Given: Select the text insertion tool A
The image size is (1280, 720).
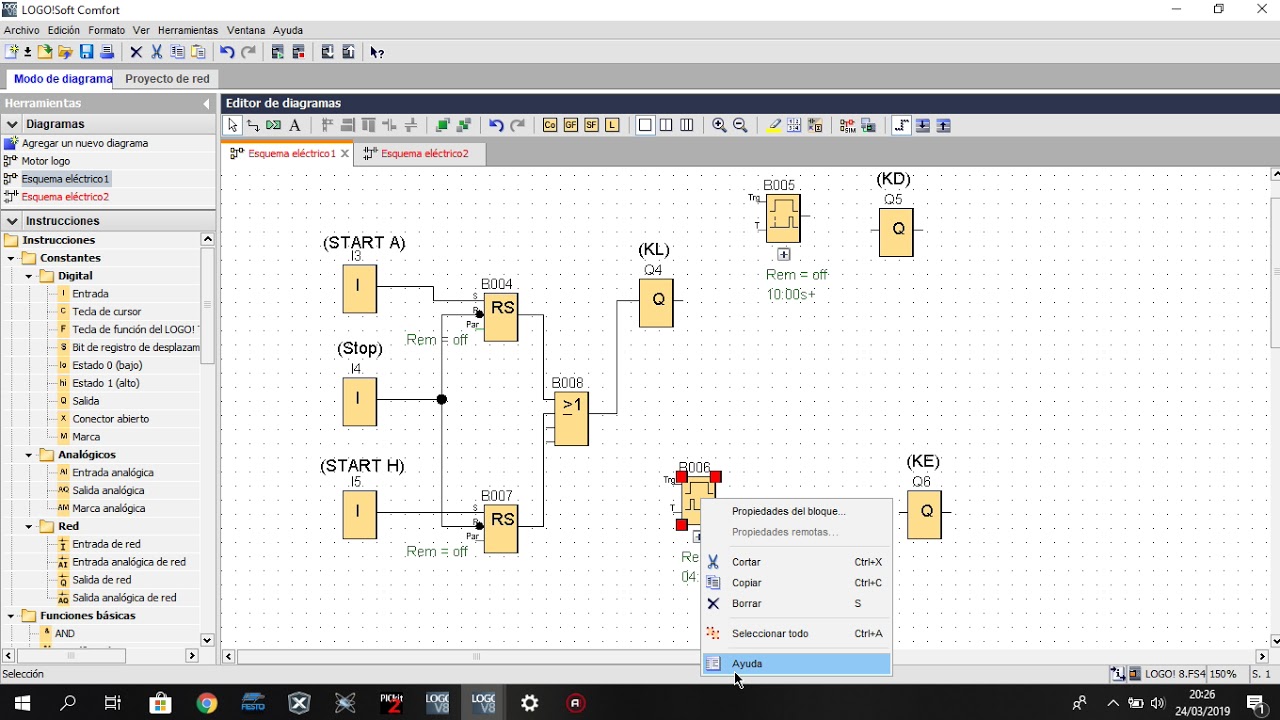Looking at the screenshot, I should 295,125.
